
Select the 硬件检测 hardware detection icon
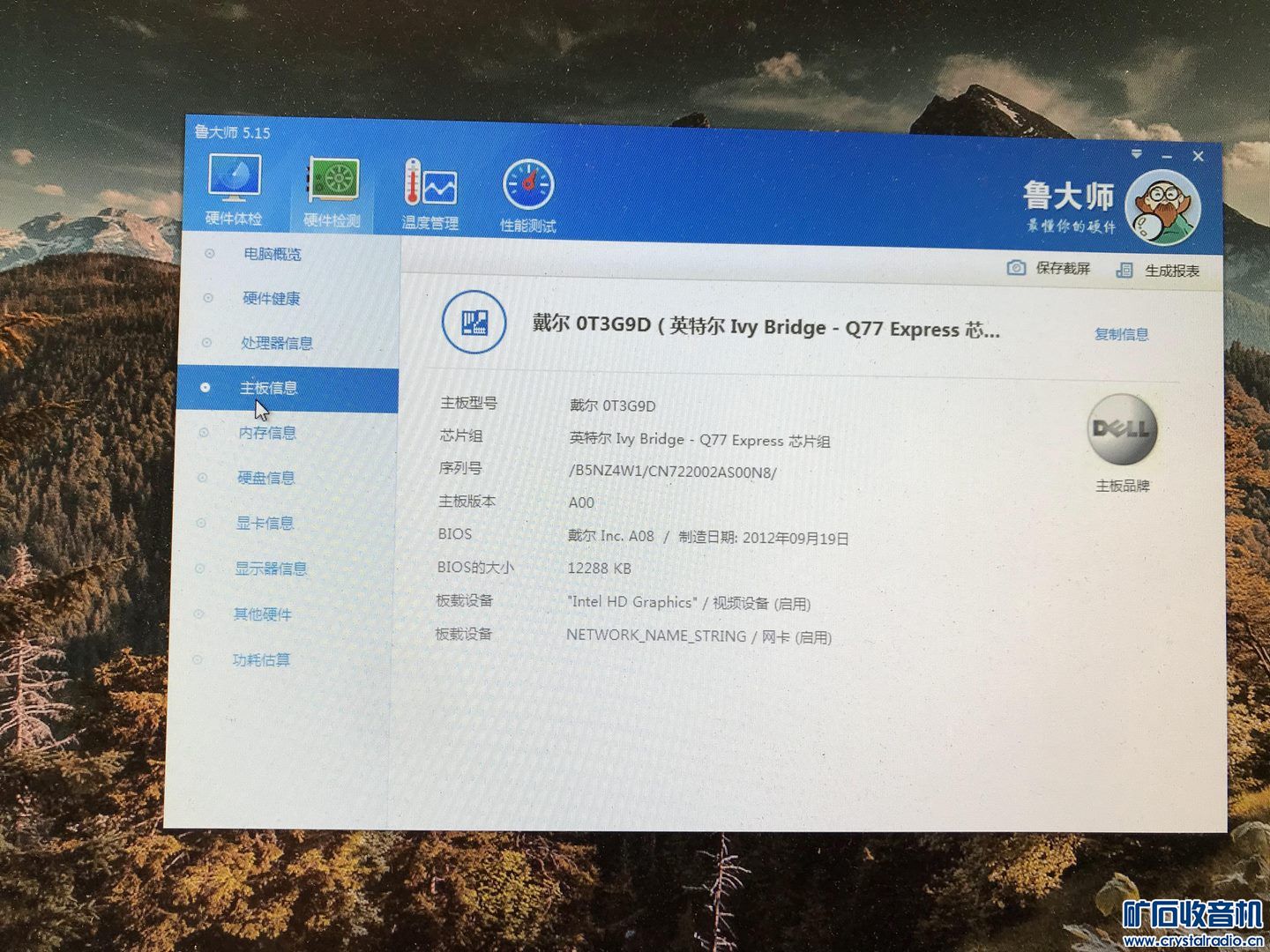tap(332, 192)
